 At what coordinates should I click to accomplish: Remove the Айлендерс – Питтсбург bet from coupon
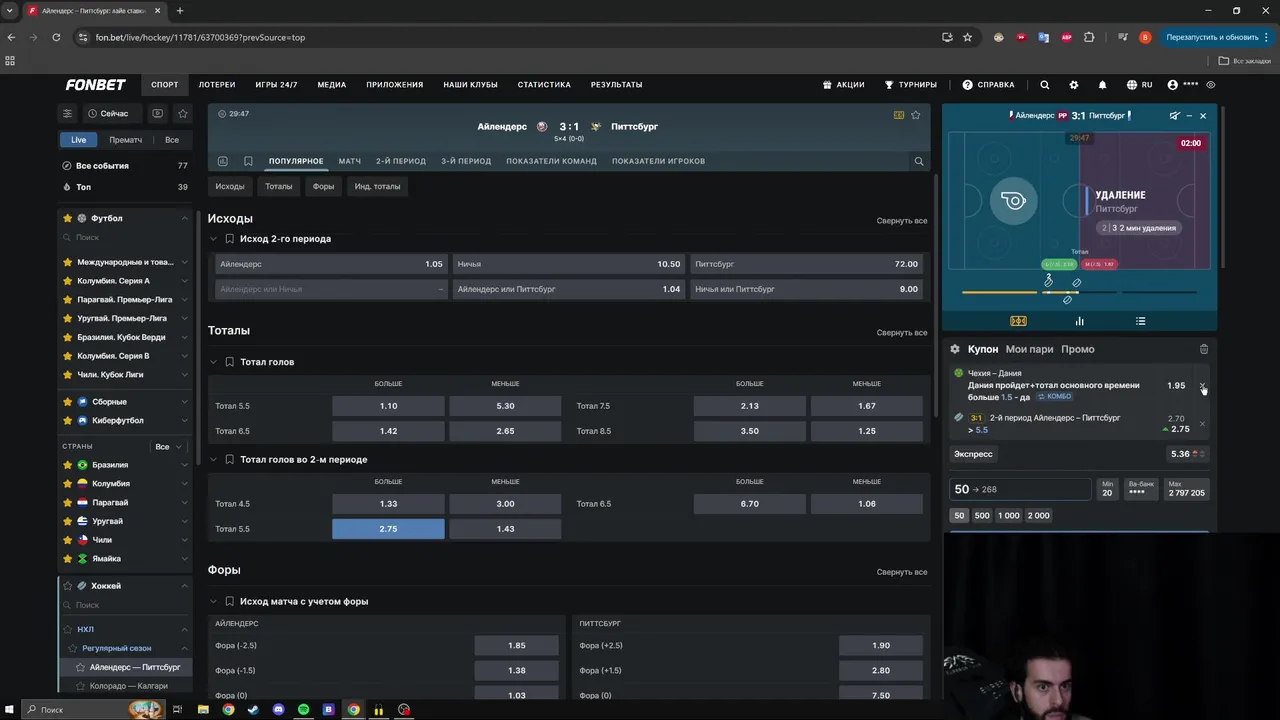coord(1202,424)
